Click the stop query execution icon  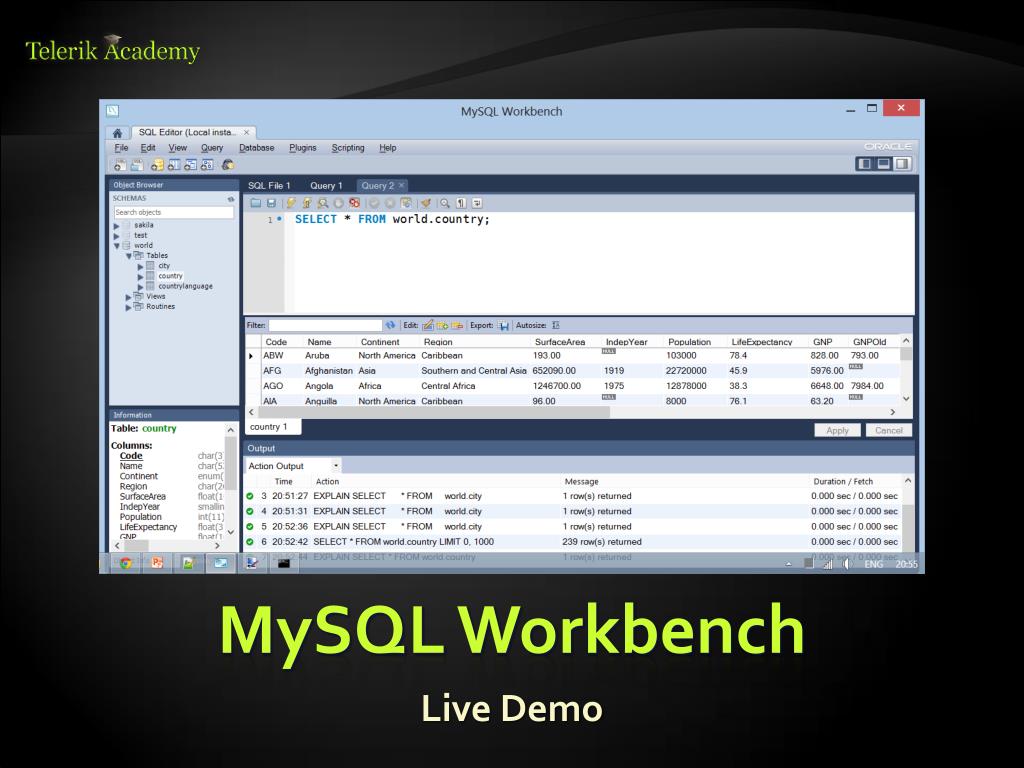click(x=338, y=203)
